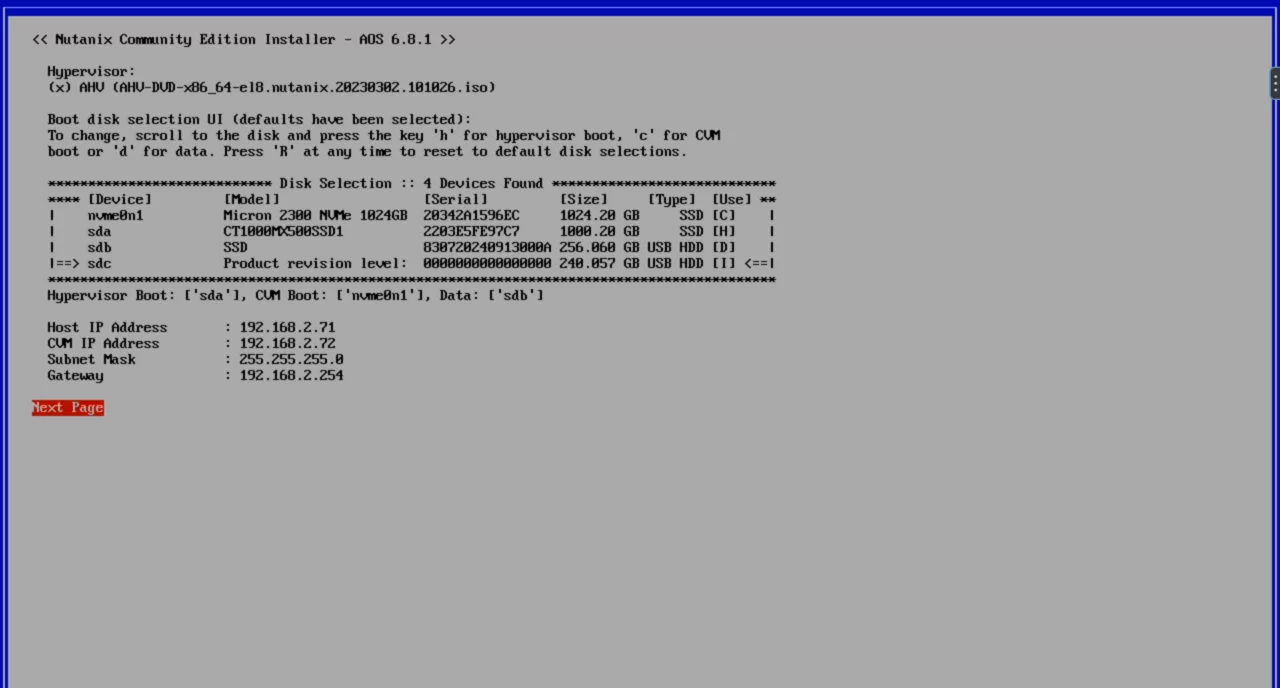Click the [C] use marker for nvme0n1
This screenshot has width=1280, height=688.
tap(723, 215)
